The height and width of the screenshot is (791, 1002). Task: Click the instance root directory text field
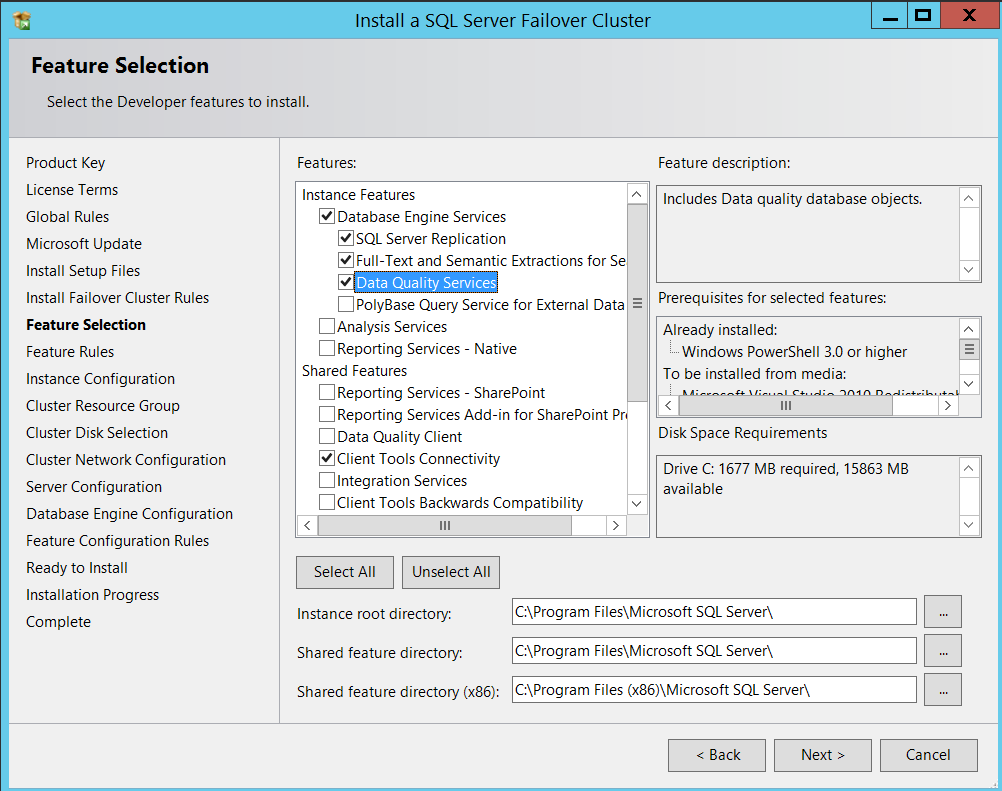(x=713, y=612)
